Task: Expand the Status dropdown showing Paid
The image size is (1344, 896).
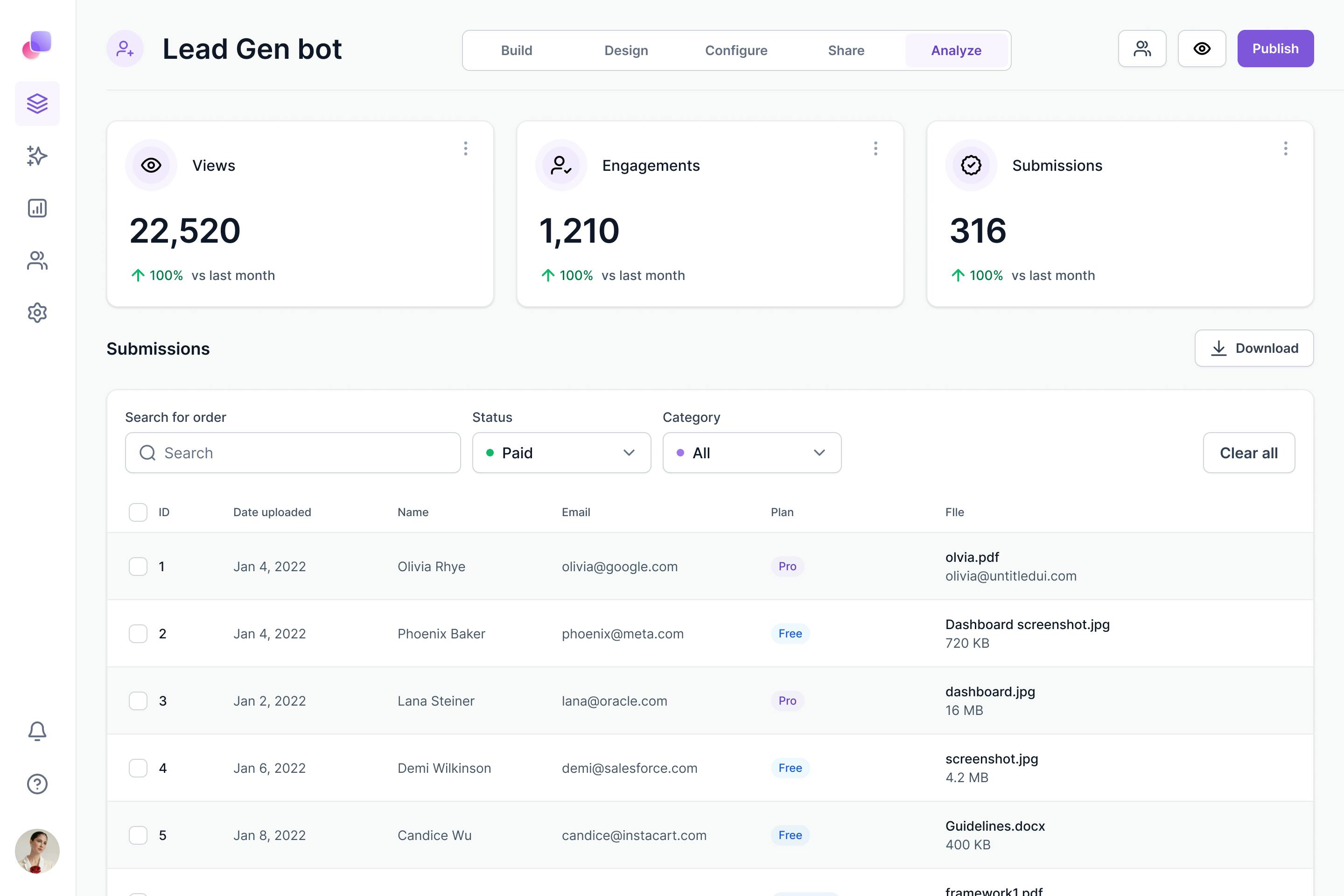Action: (x=561, y=453)
